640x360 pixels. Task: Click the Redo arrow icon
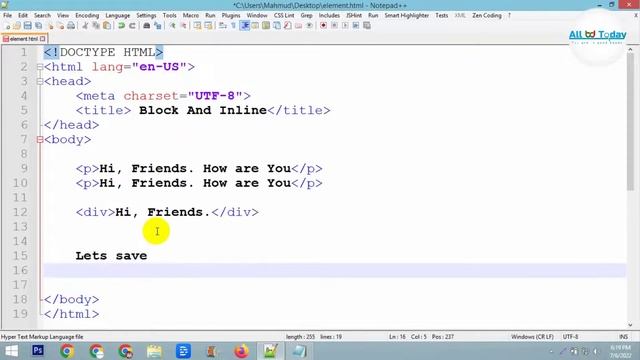click(x=132, y=26)
